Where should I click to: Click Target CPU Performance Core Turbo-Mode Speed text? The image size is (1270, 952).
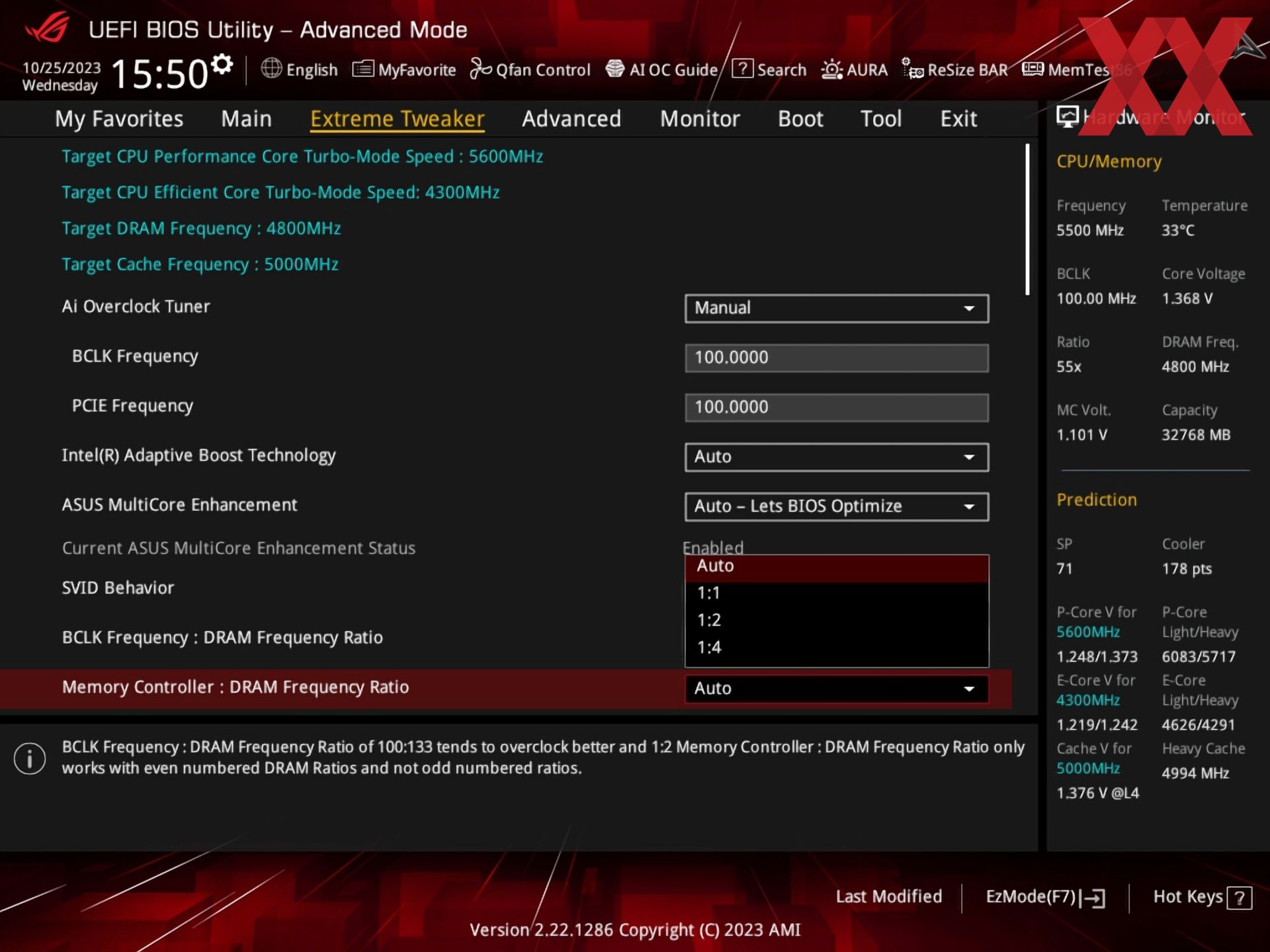tap(302, 157)
